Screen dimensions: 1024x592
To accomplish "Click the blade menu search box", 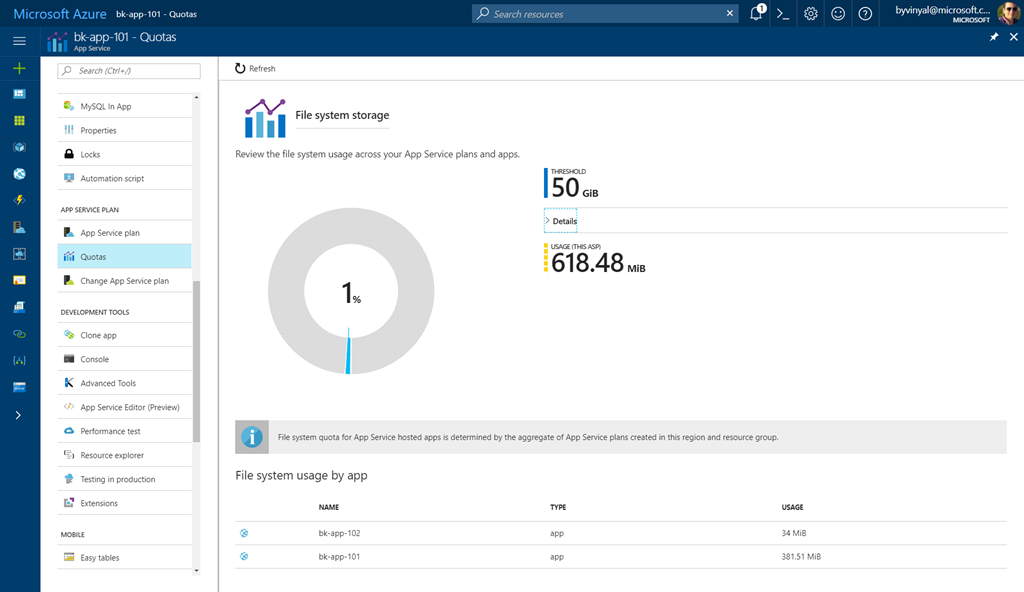I will pyautogui.click(x=129, y=71).
